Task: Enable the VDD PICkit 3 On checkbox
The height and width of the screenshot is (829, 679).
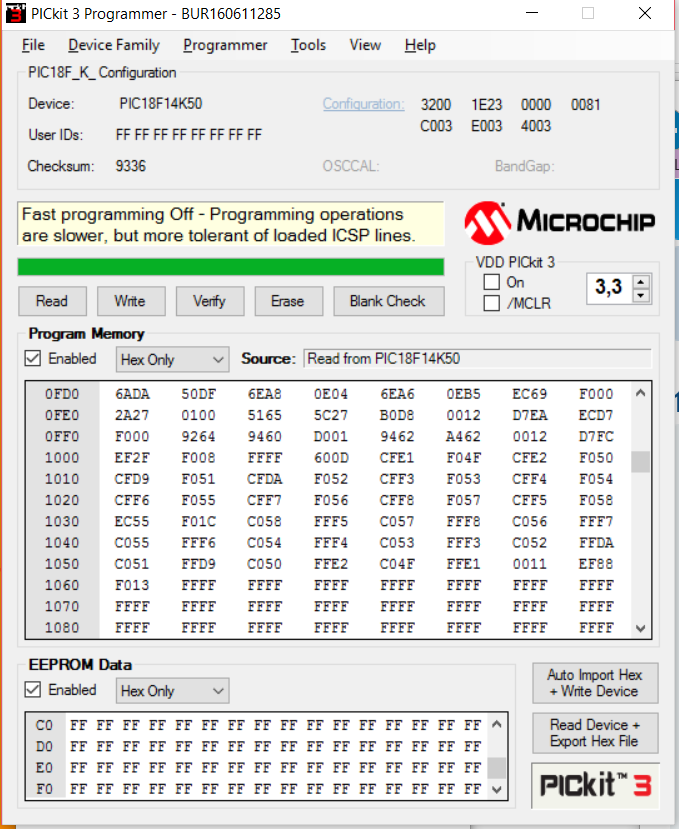Action: coord(491,282)
